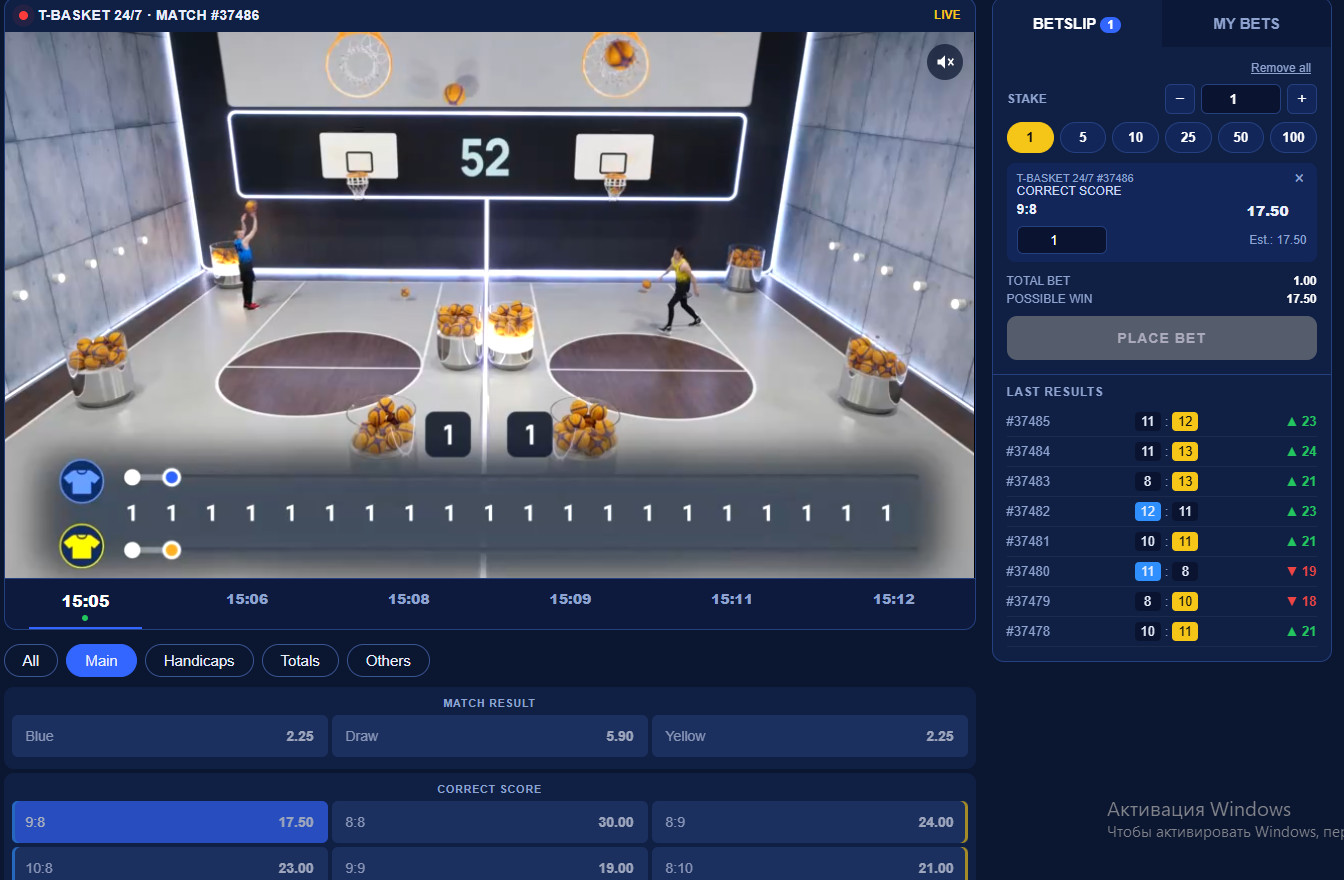The height and width of the screenshot is (880, 1344).
Task: Select the 100 stake chip
Action: (x=1293, y=137)
